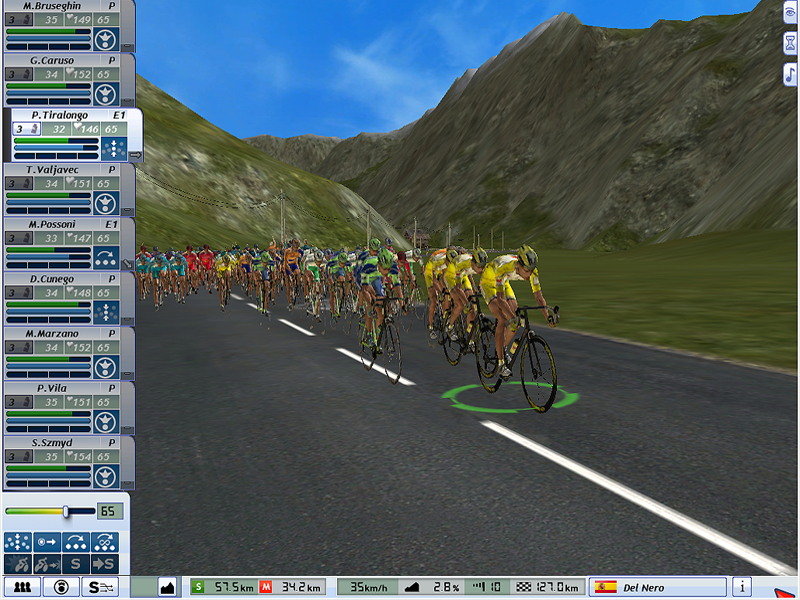Open the info 'i' button
800x600 pixels.
742,587
